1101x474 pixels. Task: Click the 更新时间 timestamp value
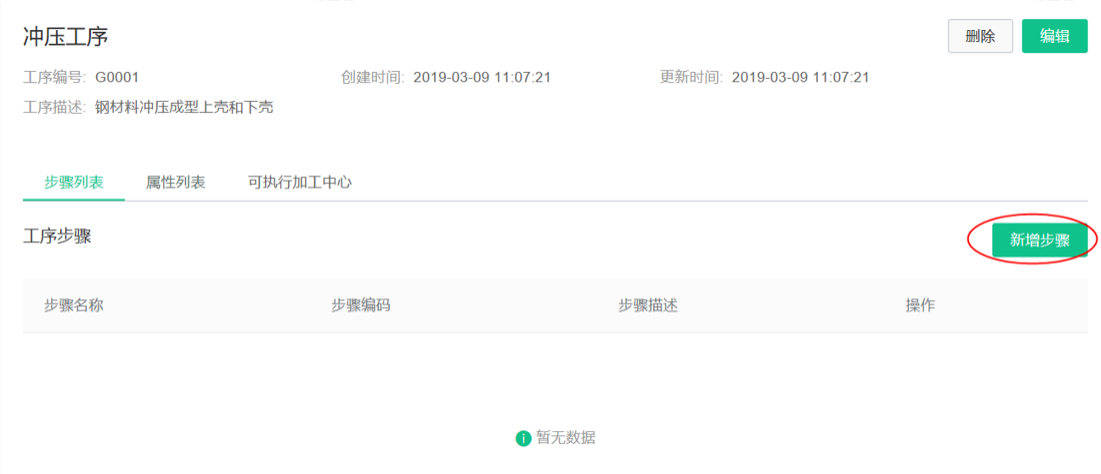800,77
